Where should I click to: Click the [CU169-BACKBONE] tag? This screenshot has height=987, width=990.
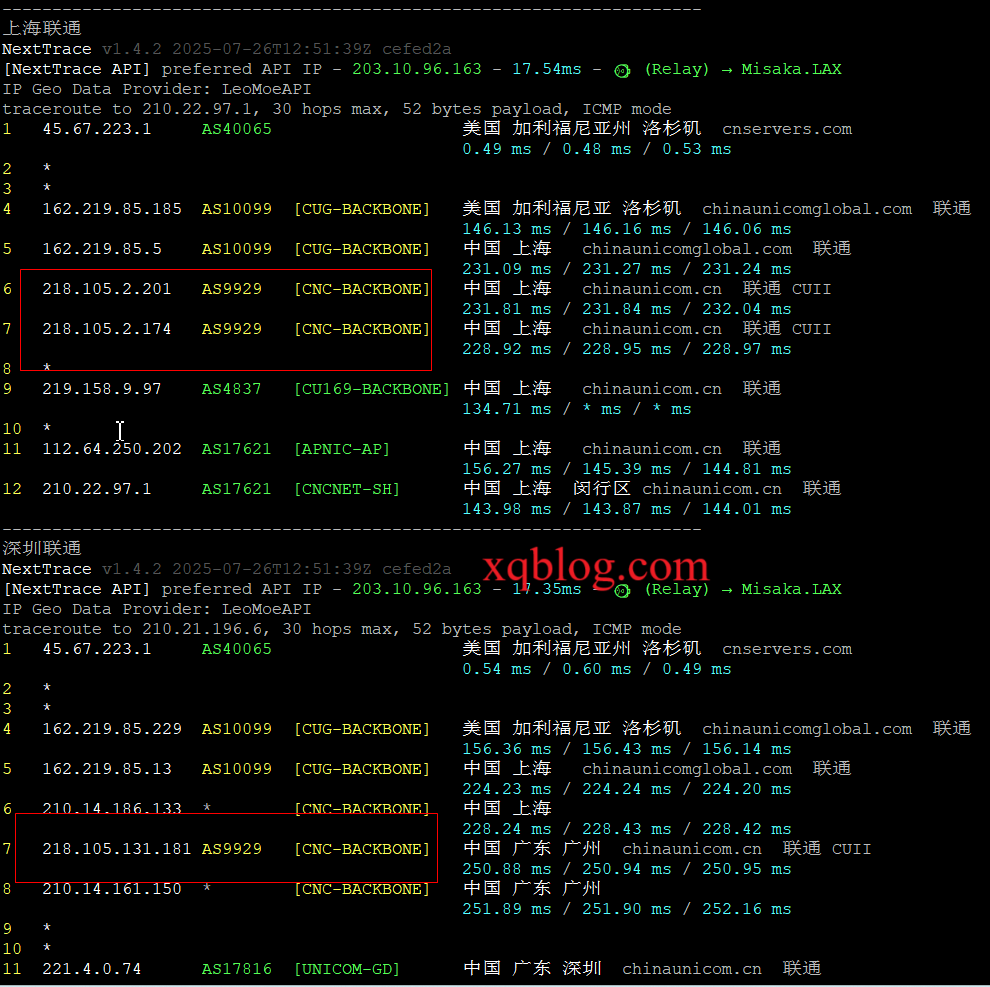(x=371, y=389)
